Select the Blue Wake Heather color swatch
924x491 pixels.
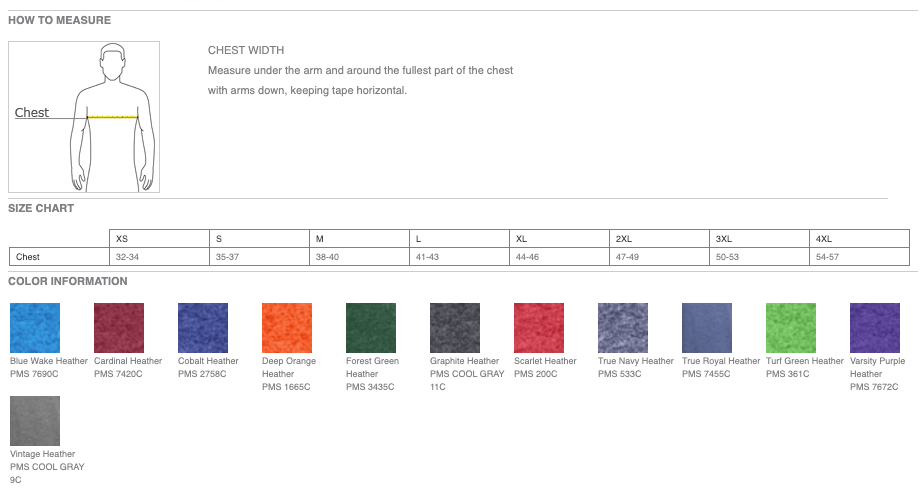35,327
